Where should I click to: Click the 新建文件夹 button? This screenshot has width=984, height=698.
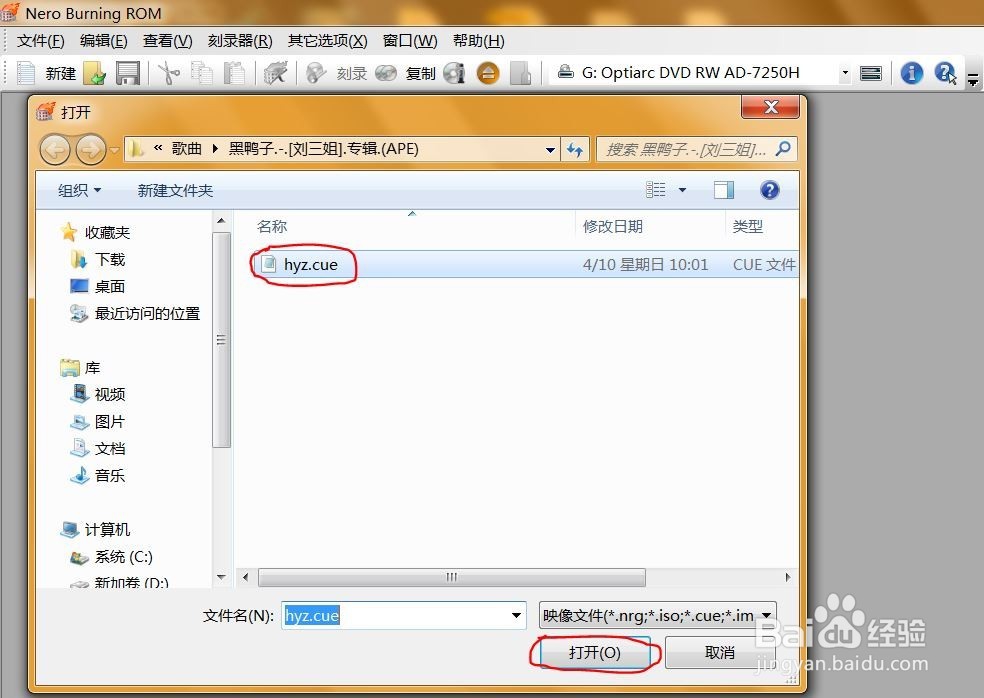[175, 190]
